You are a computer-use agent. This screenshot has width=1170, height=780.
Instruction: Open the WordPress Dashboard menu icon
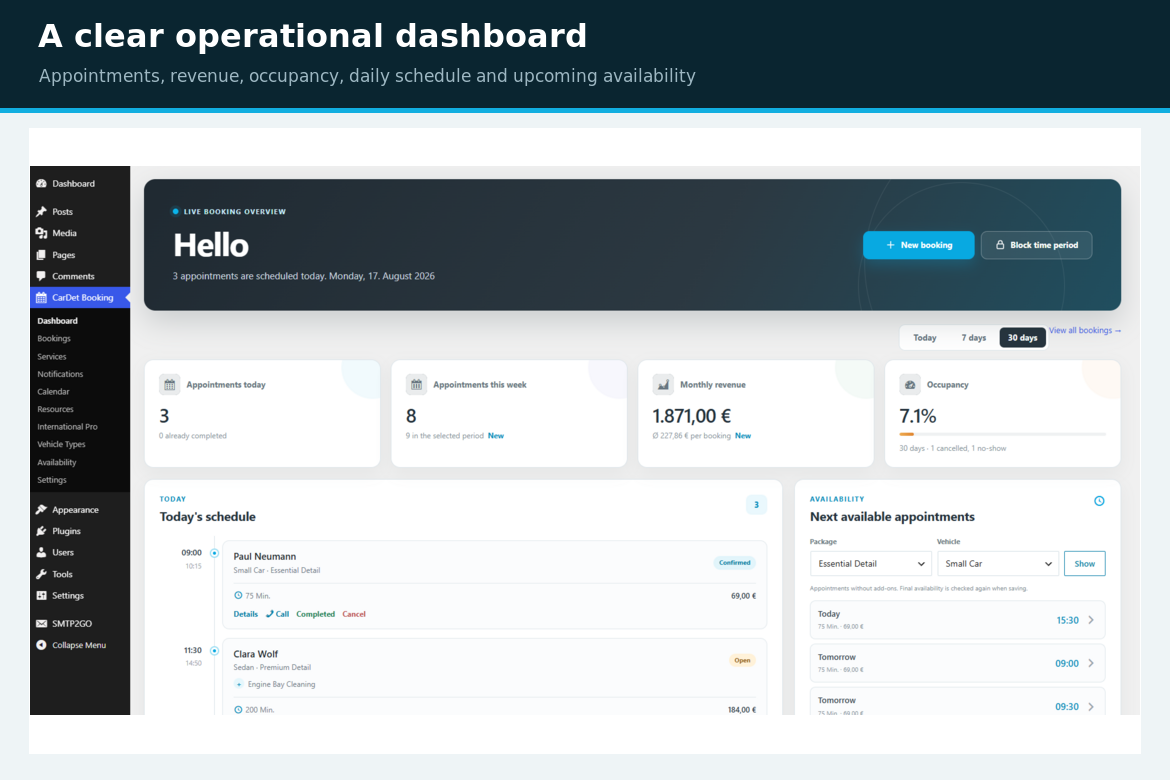[x=41, y=184]
